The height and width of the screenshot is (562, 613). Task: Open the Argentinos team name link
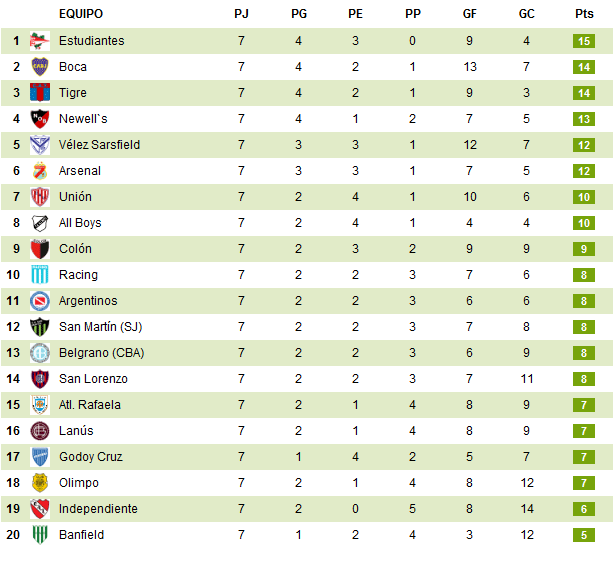[88, 301]
